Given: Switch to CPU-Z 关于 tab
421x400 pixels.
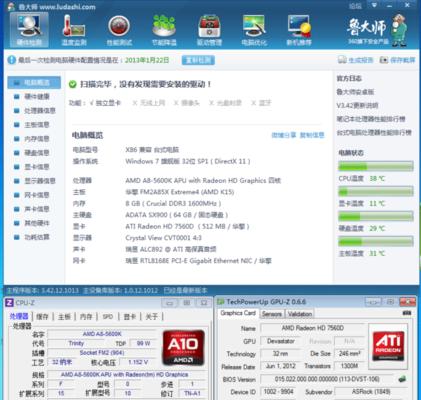Looking at the screenshot, I should 152,316.
